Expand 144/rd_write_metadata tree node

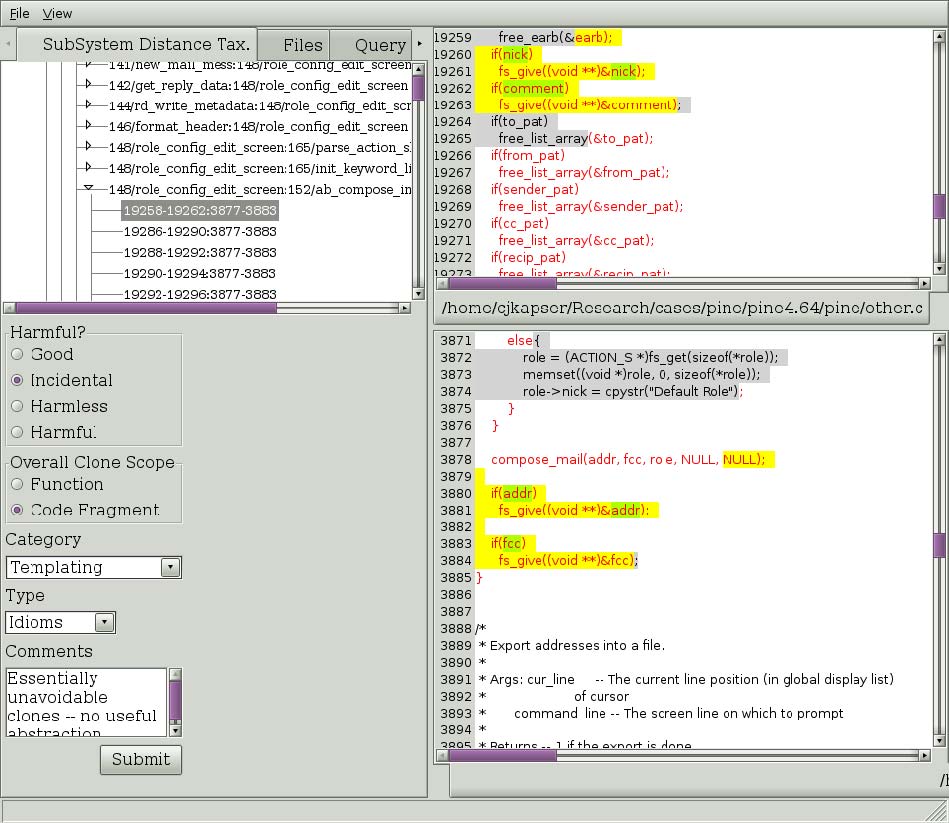(x=88, y=105)
